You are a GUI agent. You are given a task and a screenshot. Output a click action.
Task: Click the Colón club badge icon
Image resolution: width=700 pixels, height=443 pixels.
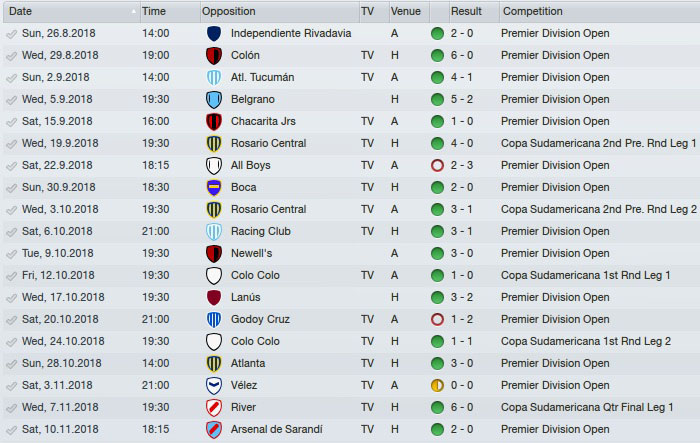click(213, 55)
